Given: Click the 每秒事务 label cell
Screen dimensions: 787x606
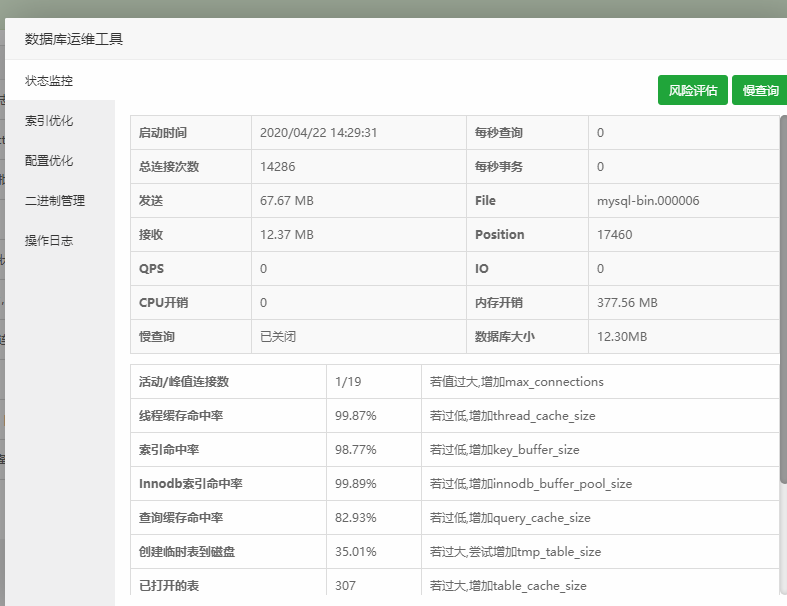Looking at the screenshot, I should (x=528, y=167).
